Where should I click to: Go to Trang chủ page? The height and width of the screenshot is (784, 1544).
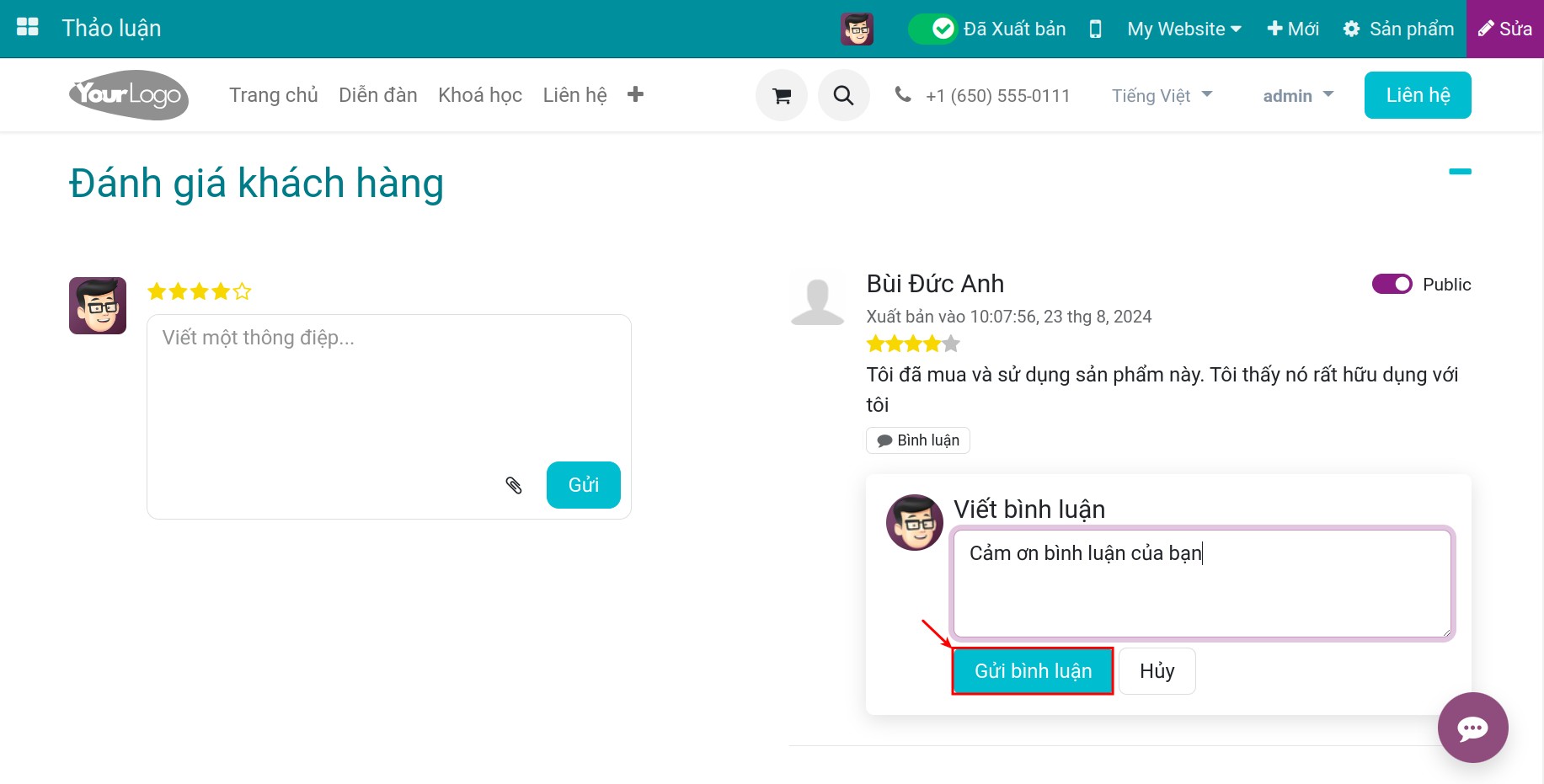point(274,95)
